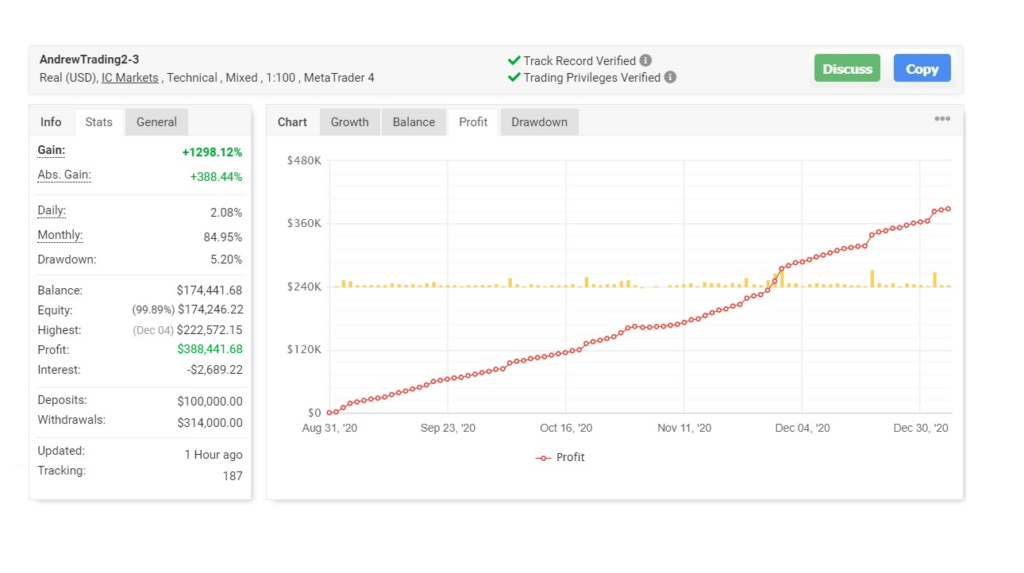Show the Balance chart tab

[414, 122]
